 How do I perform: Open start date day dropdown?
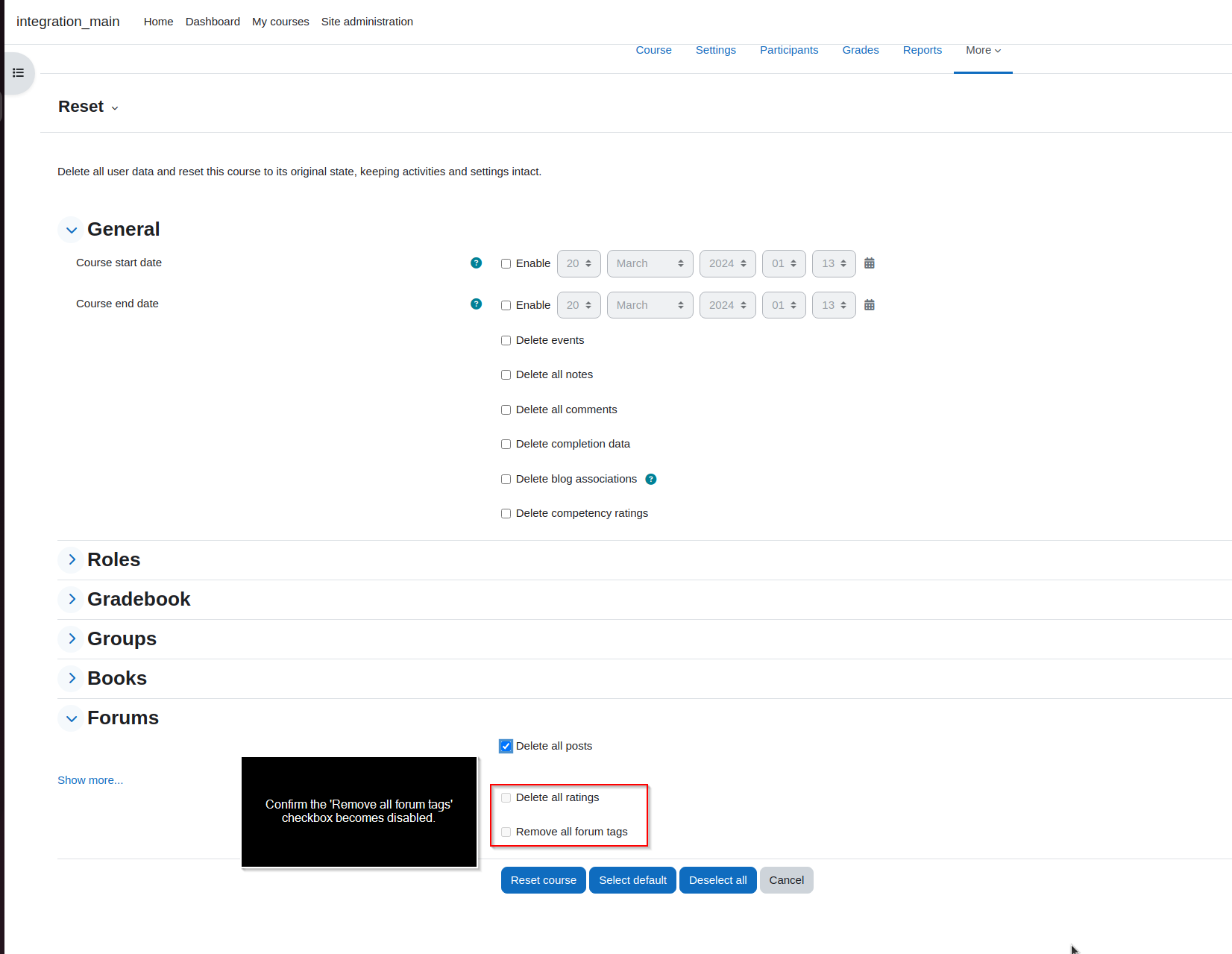pyautogui.click(x=579, y=263)
